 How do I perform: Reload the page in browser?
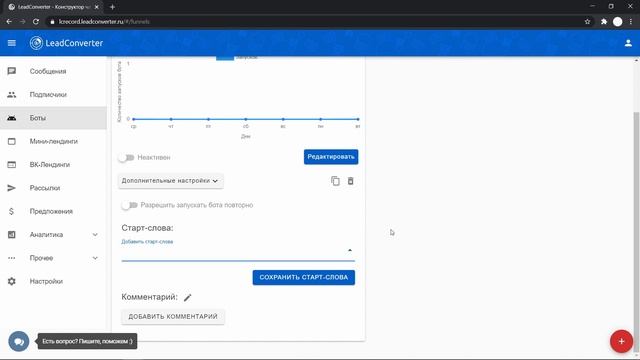[36, 22]
